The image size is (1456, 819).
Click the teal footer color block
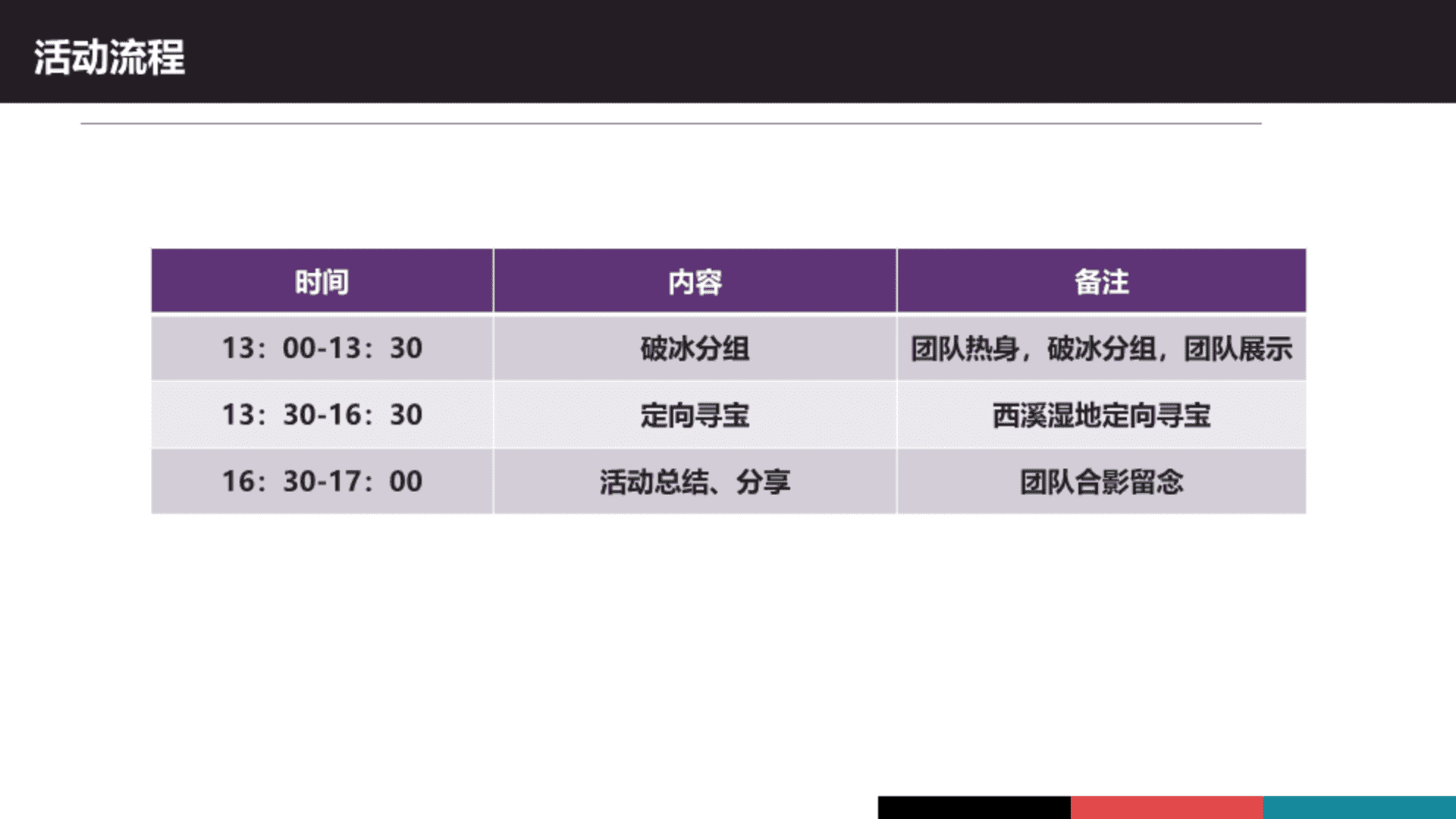pyautogui.click(x=1359, y=807)
